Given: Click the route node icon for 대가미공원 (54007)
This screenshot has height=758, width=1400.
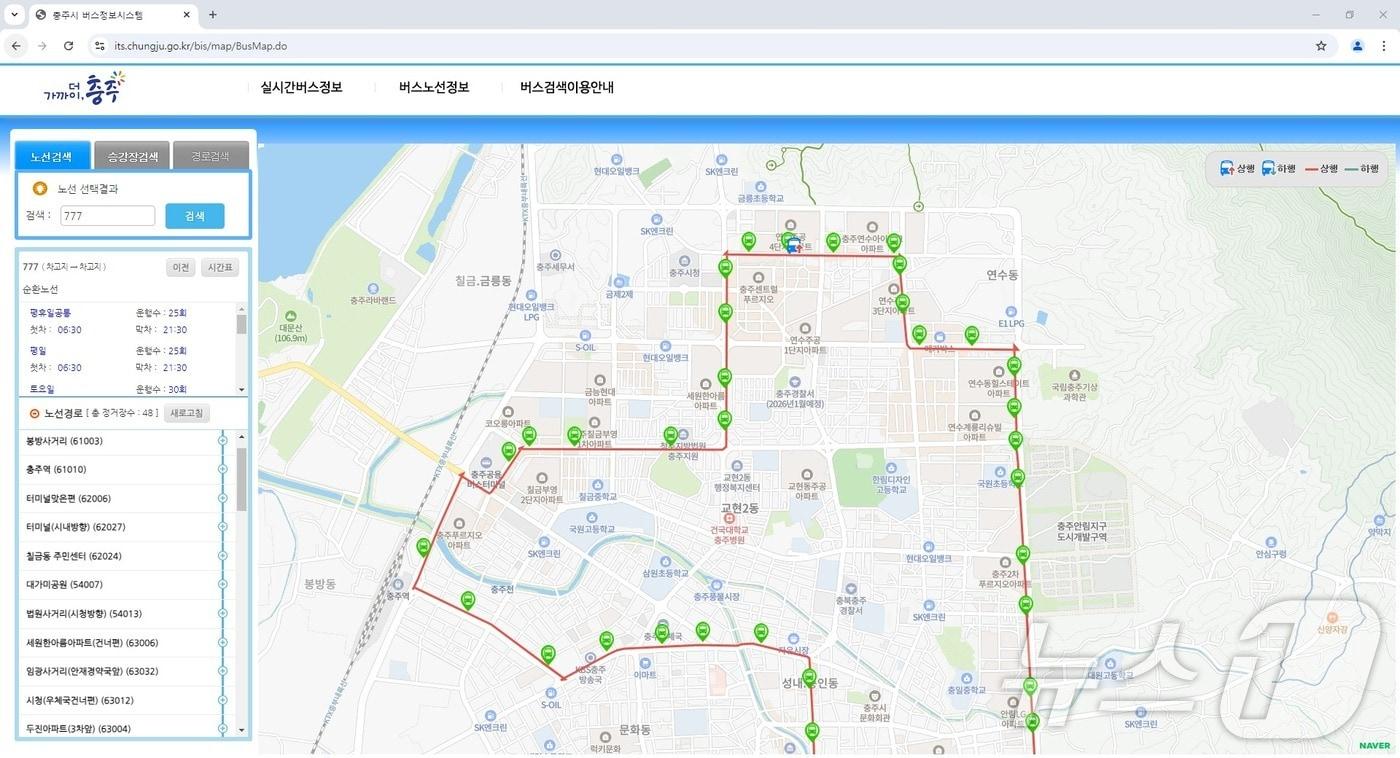Looking at the screenshot, I should click(222, 585).
